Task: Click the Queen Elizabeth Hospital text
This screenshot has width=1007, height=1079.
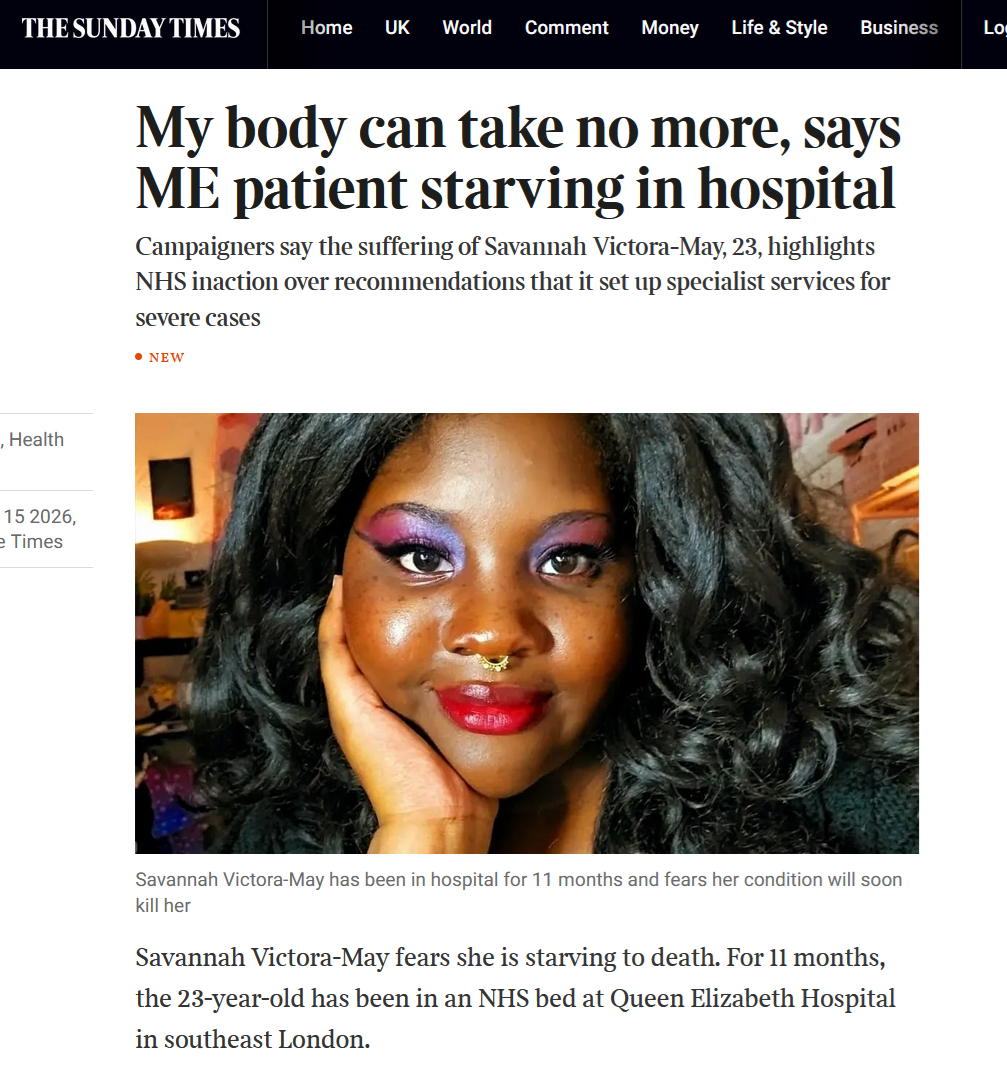Action: click(x=752, y=998)
